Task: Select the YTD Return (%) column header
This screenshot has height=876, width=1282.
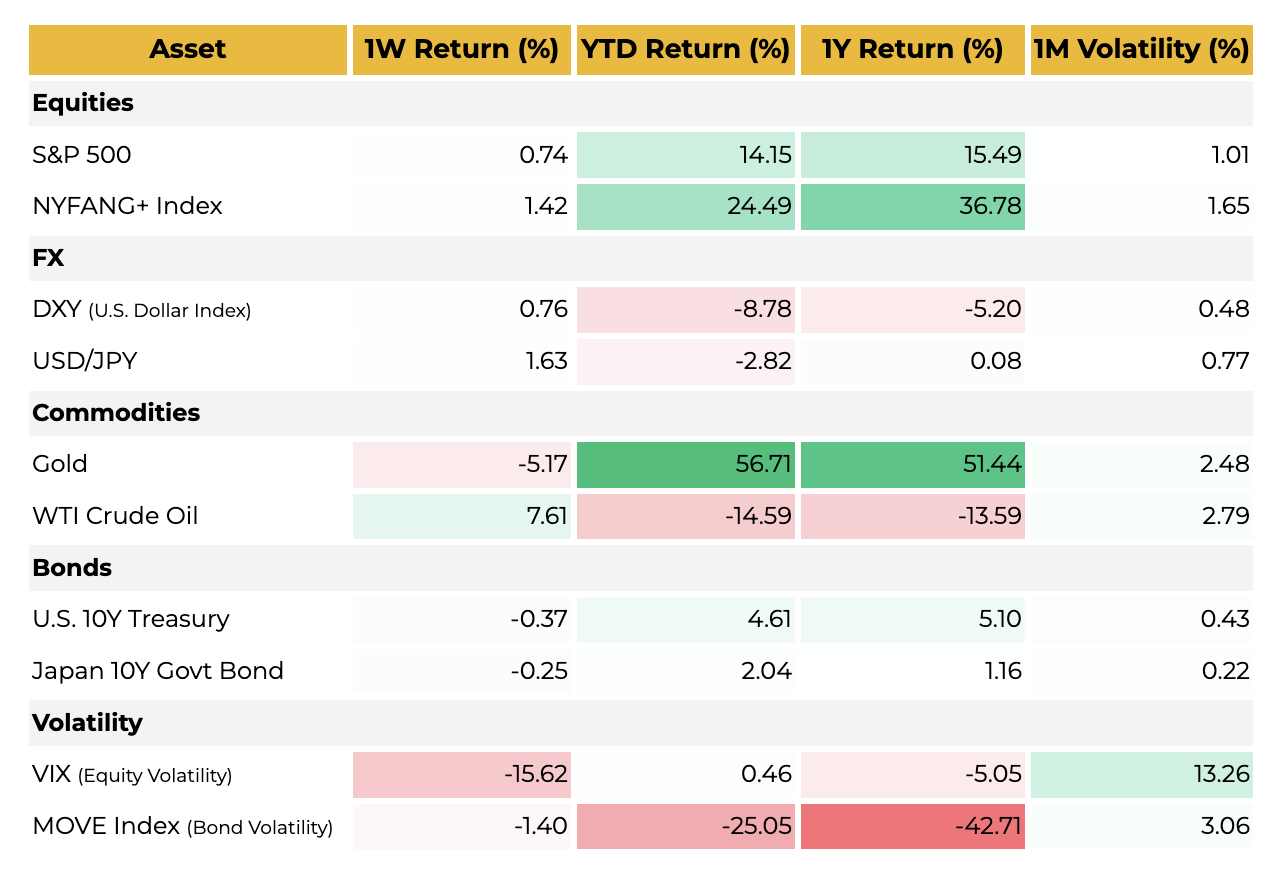Action: tap(685, 50)
